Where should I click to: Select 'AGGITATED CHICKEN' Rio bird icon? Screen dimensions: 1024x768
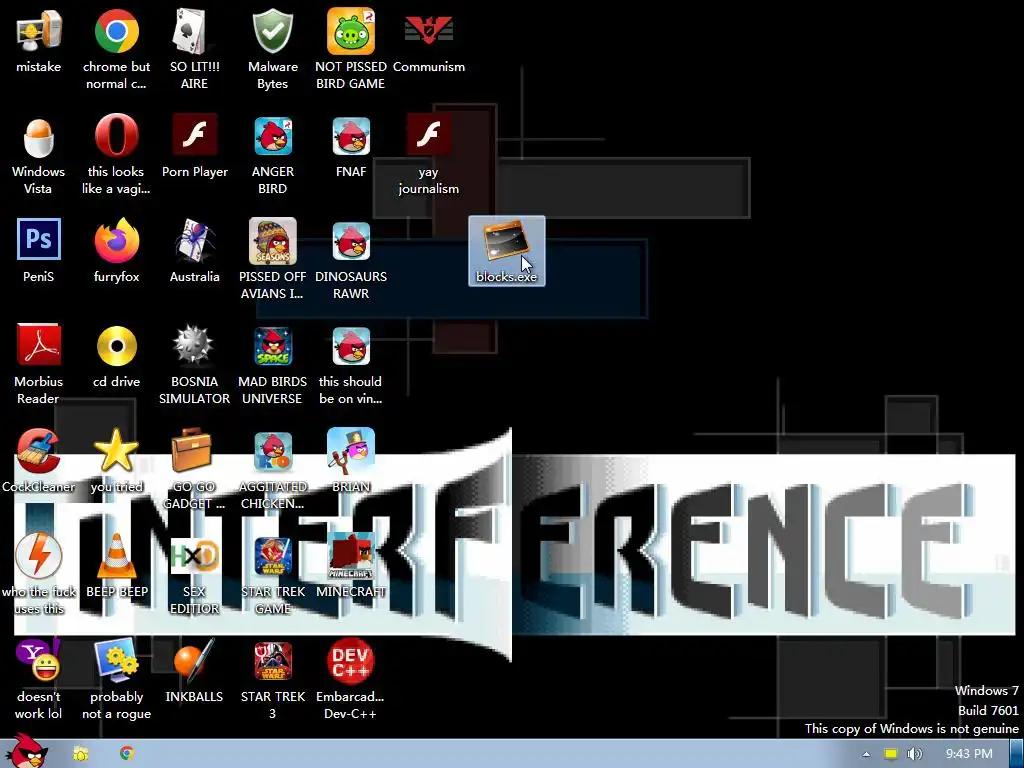coord(272,451)
